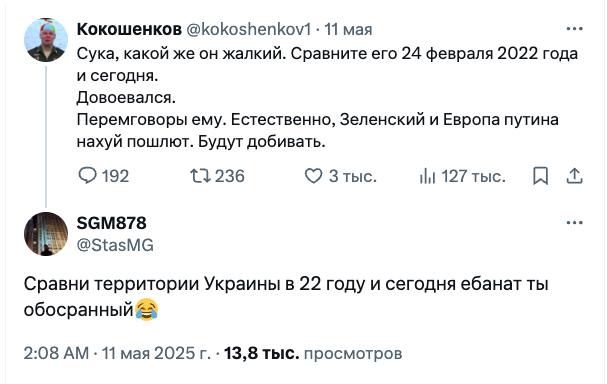The image size is (607, 384).
Task: View analytics bars icon with 127 тыс.
Action: [428, 177]
